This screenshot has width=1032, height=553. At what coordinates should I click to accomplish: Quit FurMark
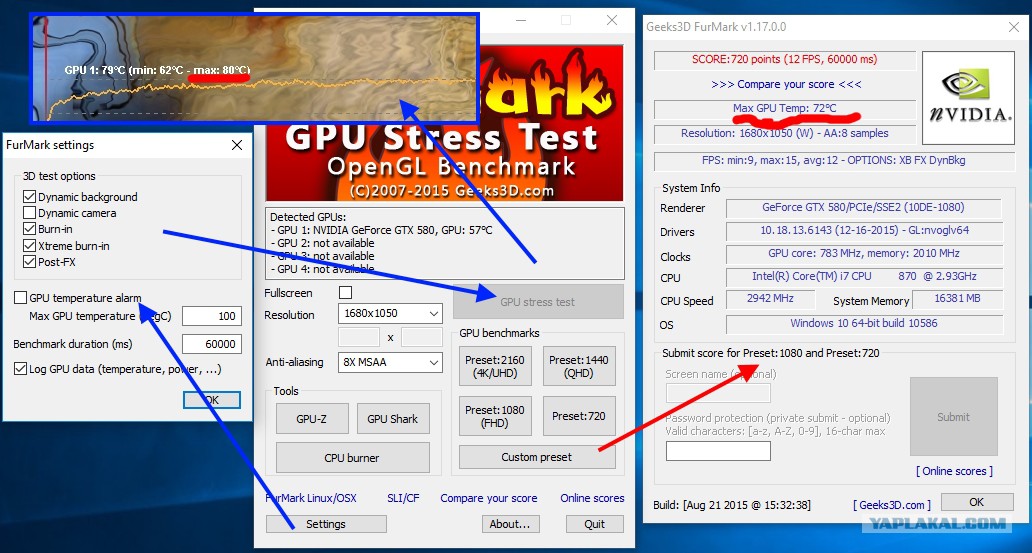pyautogui.click(x=594, y=524)
